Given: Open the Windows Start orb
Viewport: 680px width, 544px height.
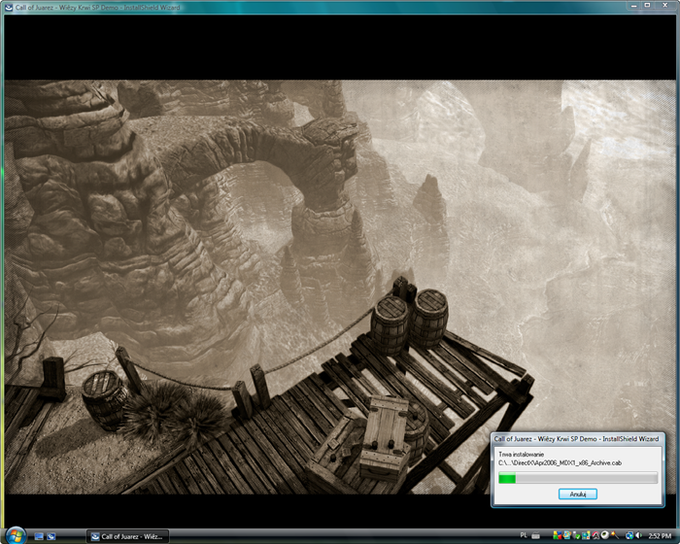Looking at the screenshot, I should (x=15, y=536).
